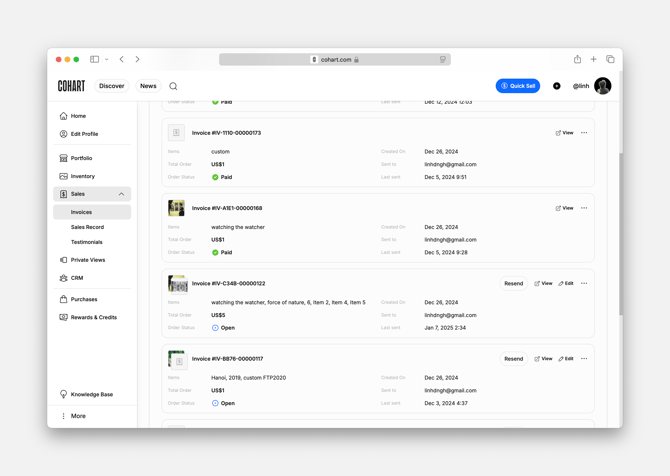Toggle the Safari sidebar button
Screen dimensions: 670x476
click(94, 59)
